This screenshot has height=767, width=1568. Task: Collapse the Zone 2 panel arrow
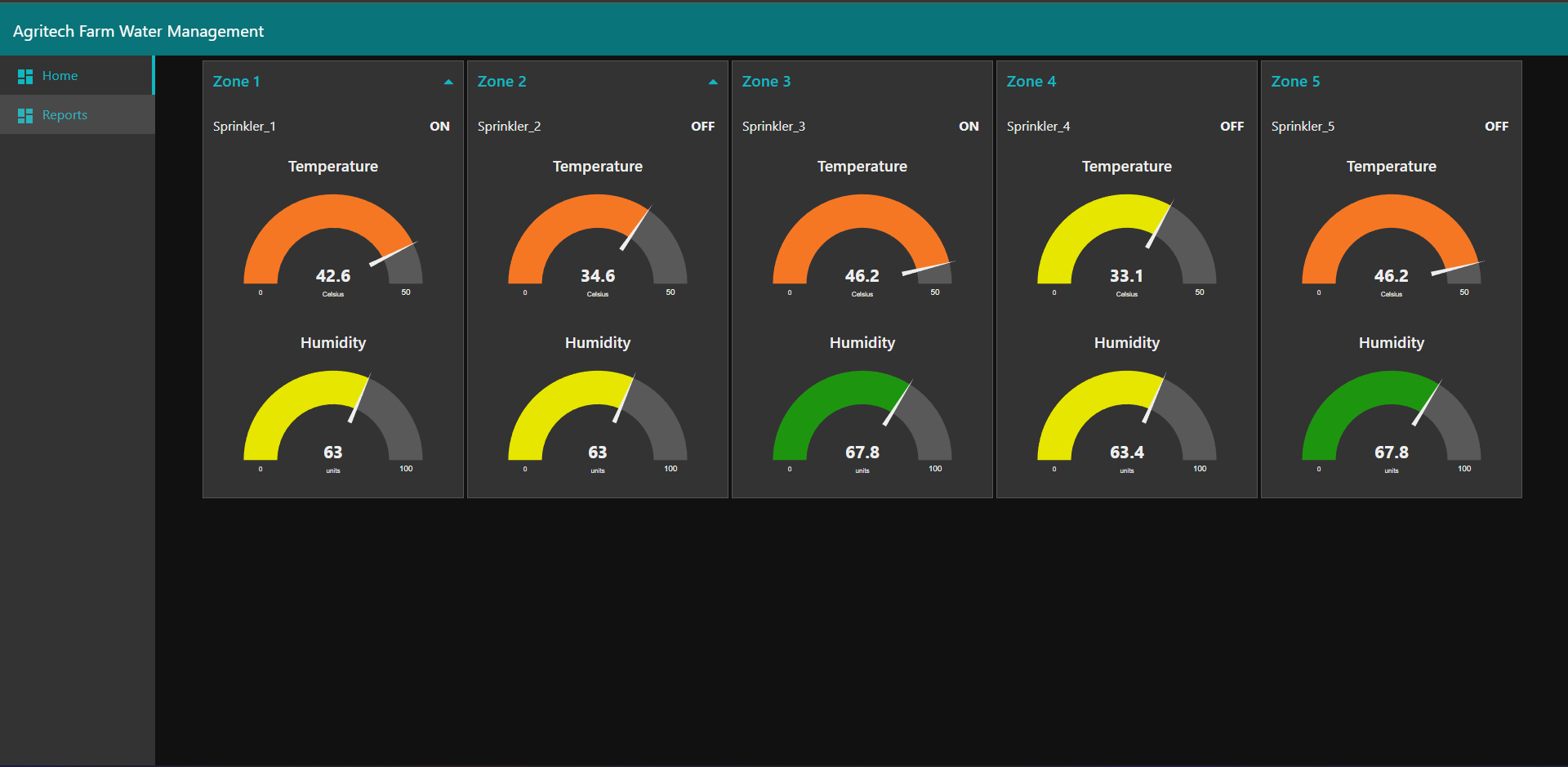tap(713, 82)
